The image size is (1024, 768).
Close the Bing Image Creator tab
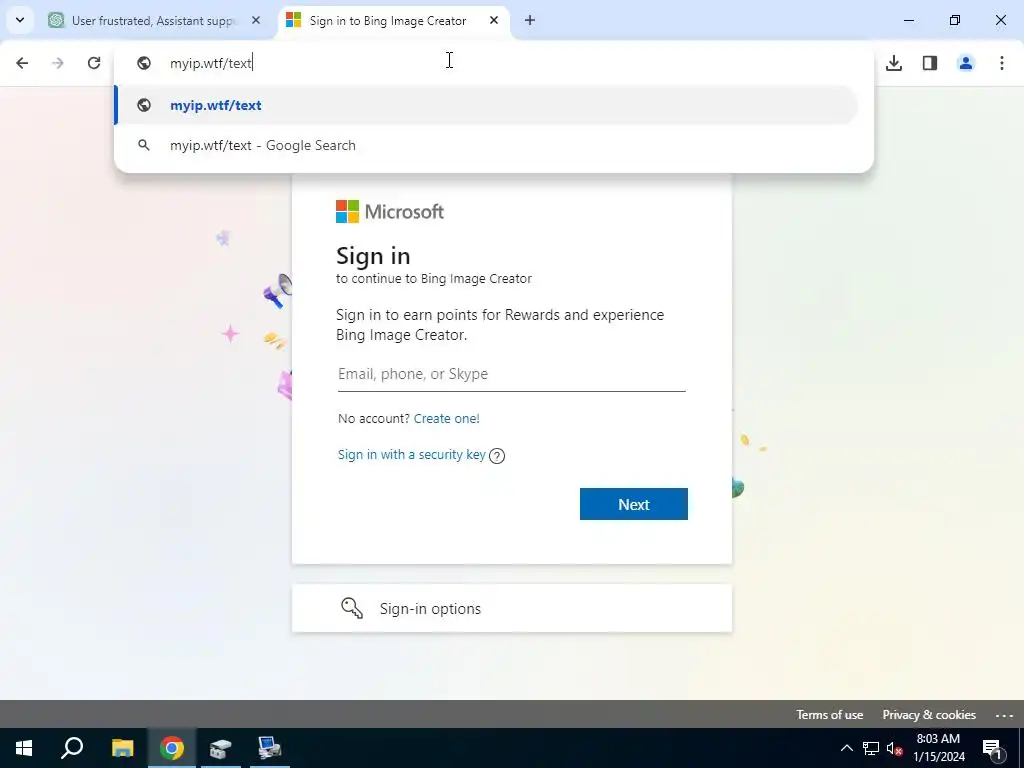click(494, 20)
